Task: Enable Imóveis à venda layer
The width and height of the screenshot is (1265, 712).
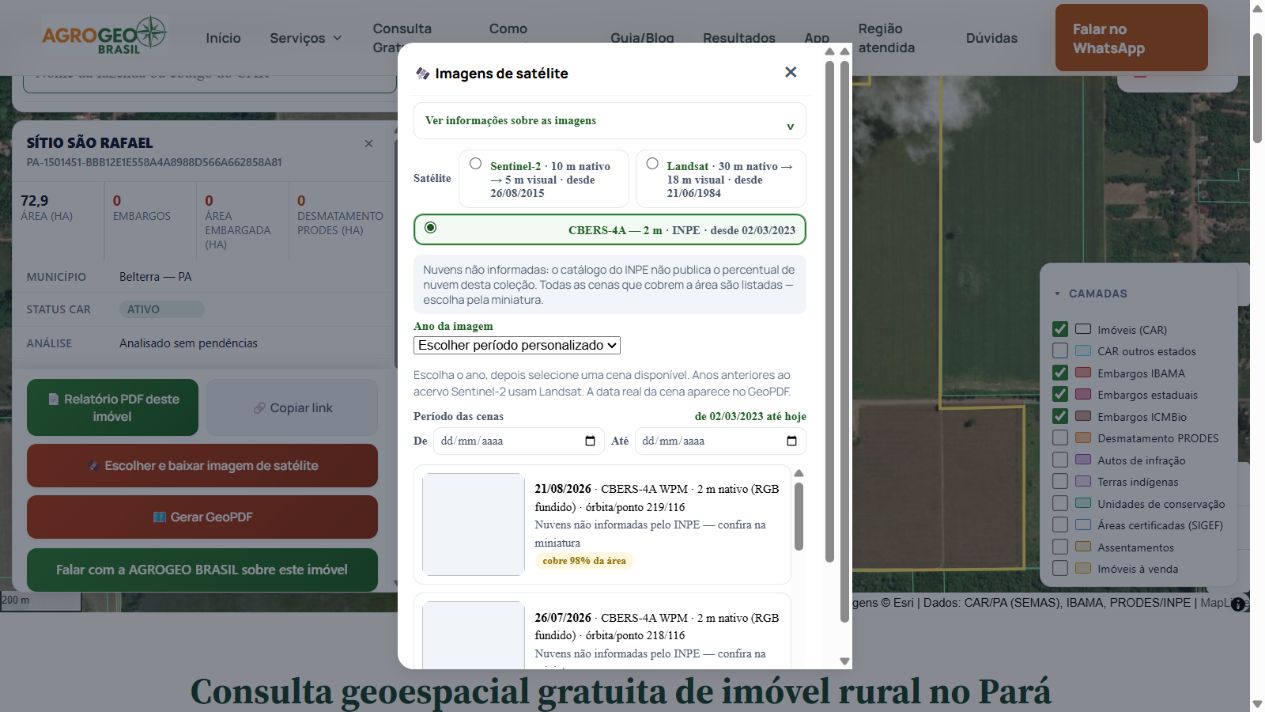Action: [x=1060, y=569]
